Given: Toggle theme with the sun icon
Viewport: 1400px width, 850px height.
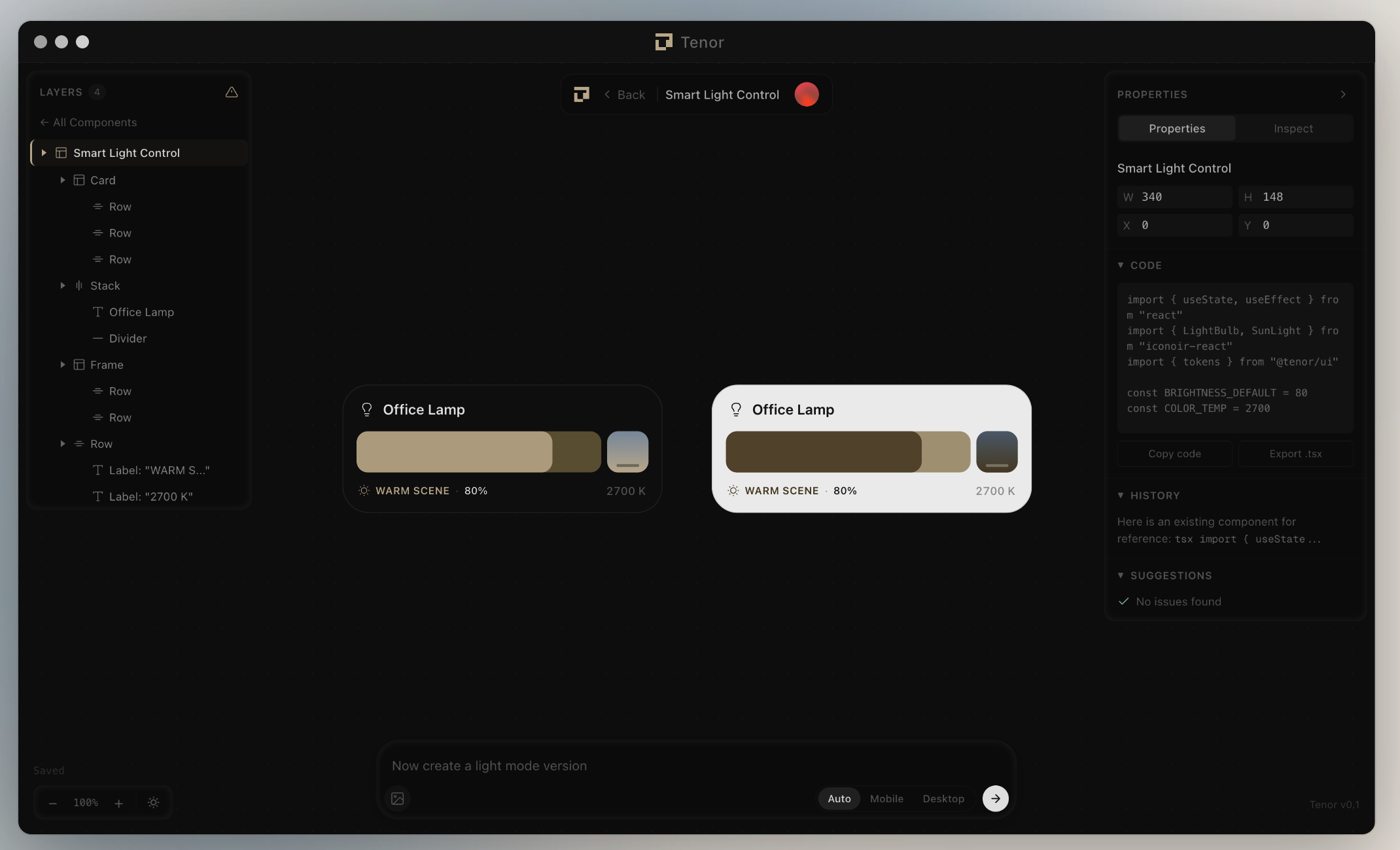Looking at the screenshot, I should tap(154, 803).
